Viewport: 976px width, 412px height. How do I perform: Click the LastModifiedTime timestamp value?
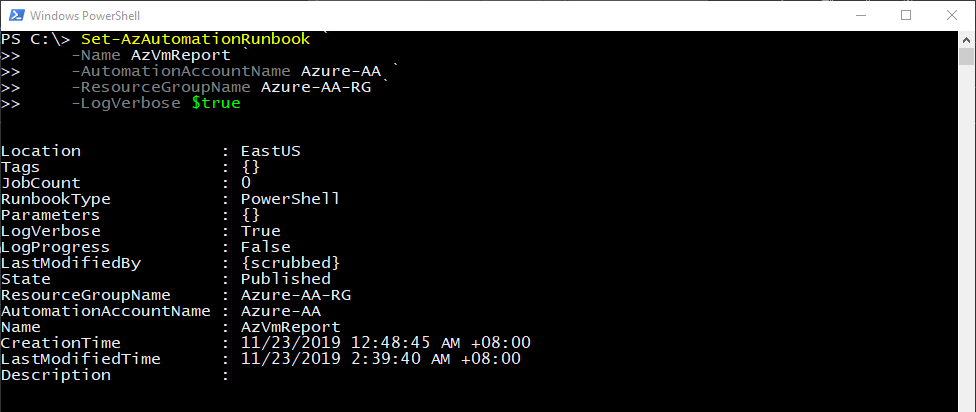380,359
